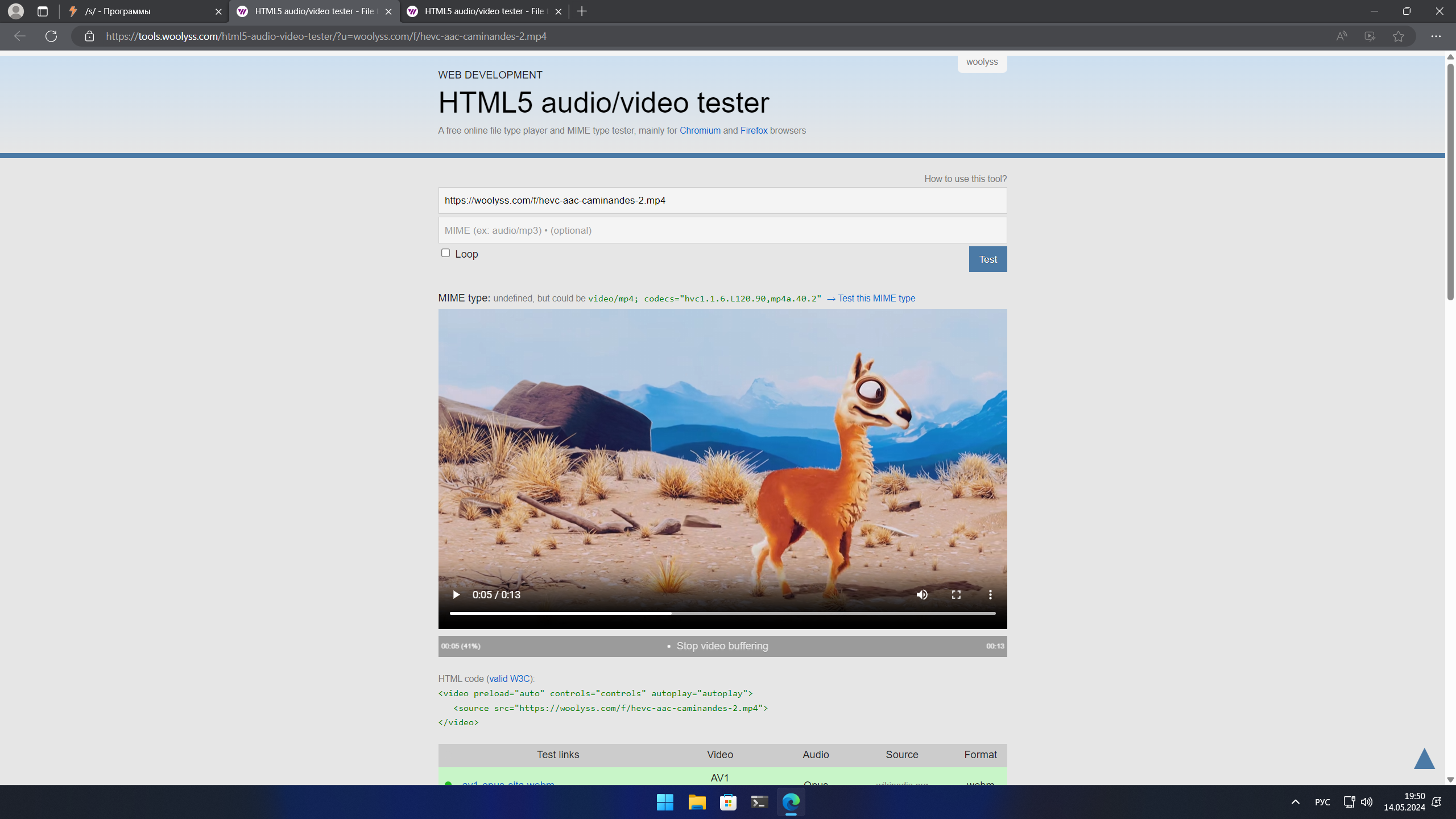
Task: Open How to use this tool link
Action: (965, 179)
